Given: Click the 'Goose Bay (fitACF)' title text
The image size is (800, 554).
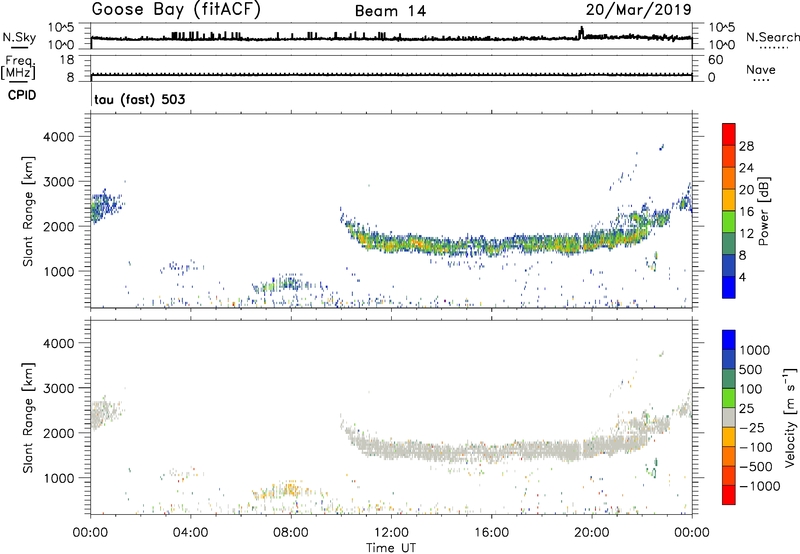Looking at the screenshot, I should 176,10.
